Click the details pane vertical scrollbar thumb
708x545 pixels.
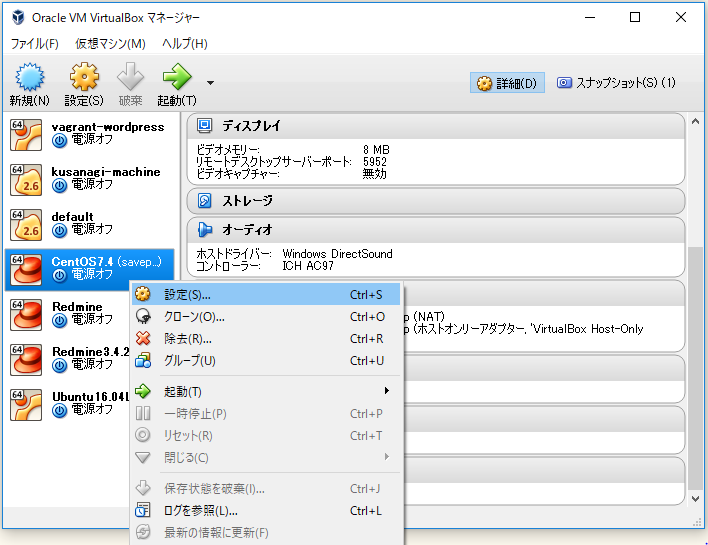coord(695,368)
